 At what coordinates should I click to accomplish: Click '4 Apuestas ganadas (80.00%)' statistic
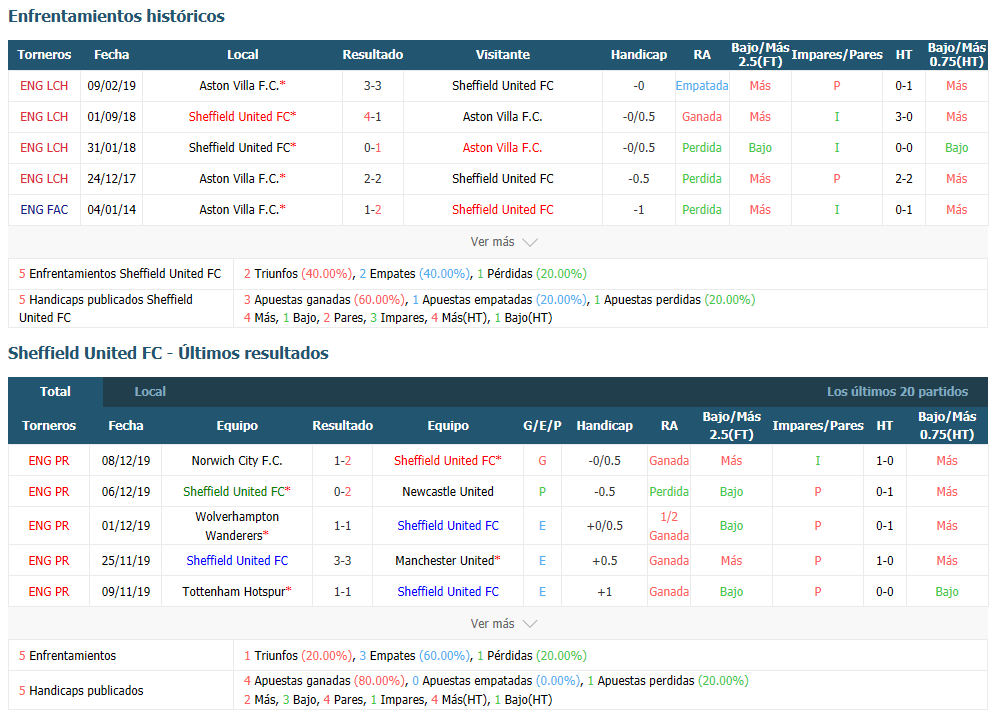(x=325, y=681)
